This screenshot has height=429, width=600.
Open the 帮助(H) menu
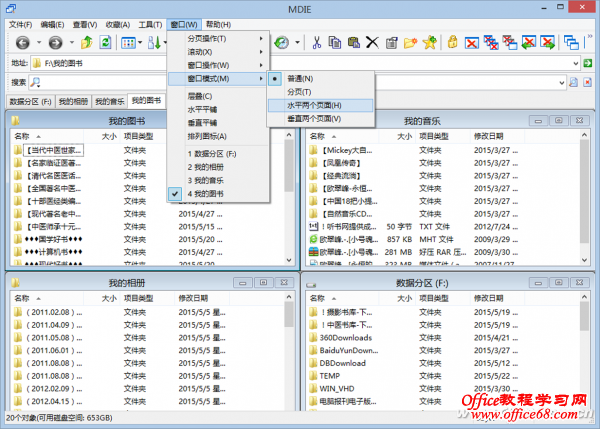(218, 24)
